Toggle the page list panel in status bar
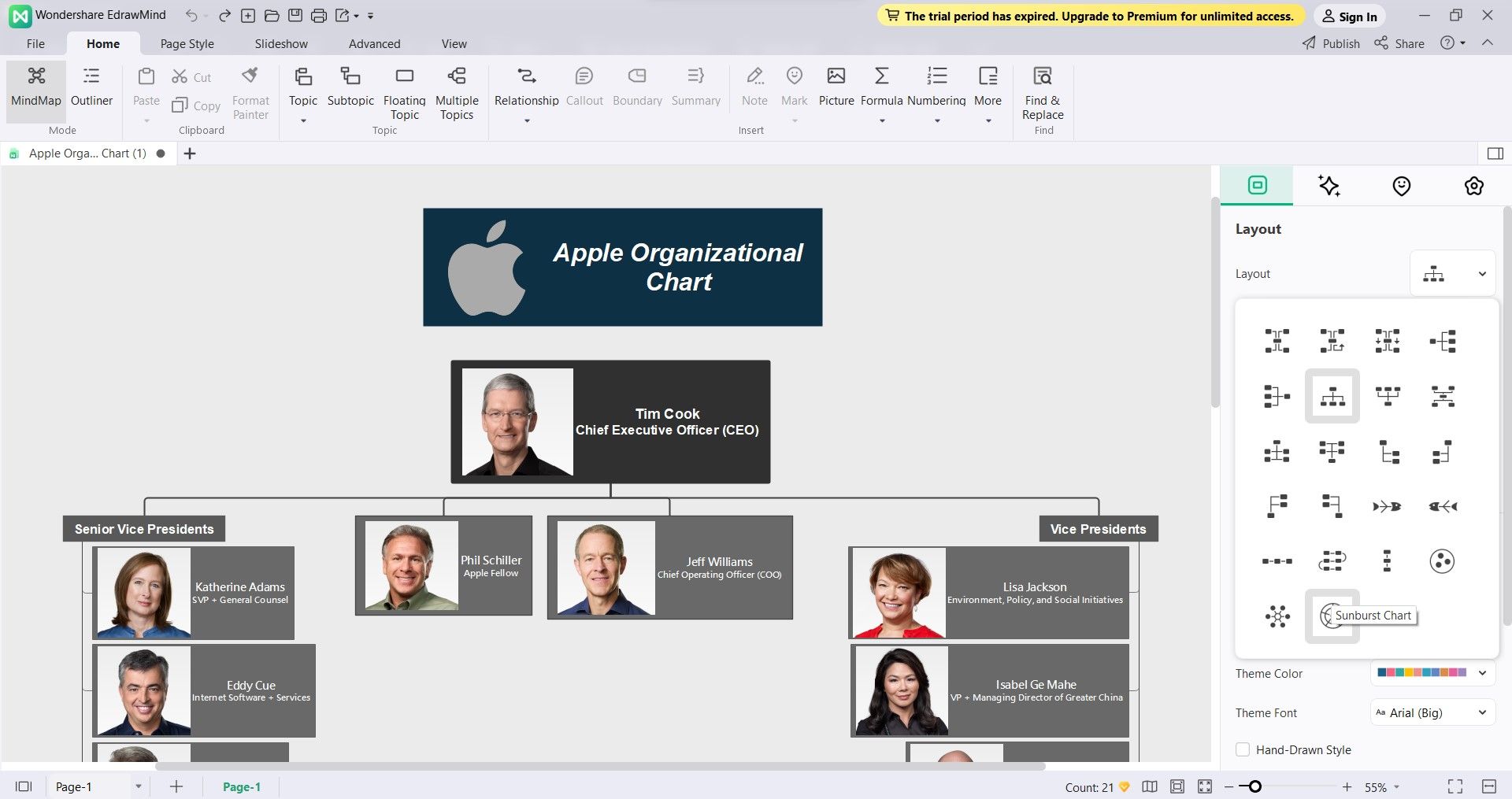Image resolution: width=1512 pixels, height=799 pixels. coord(24,786)
